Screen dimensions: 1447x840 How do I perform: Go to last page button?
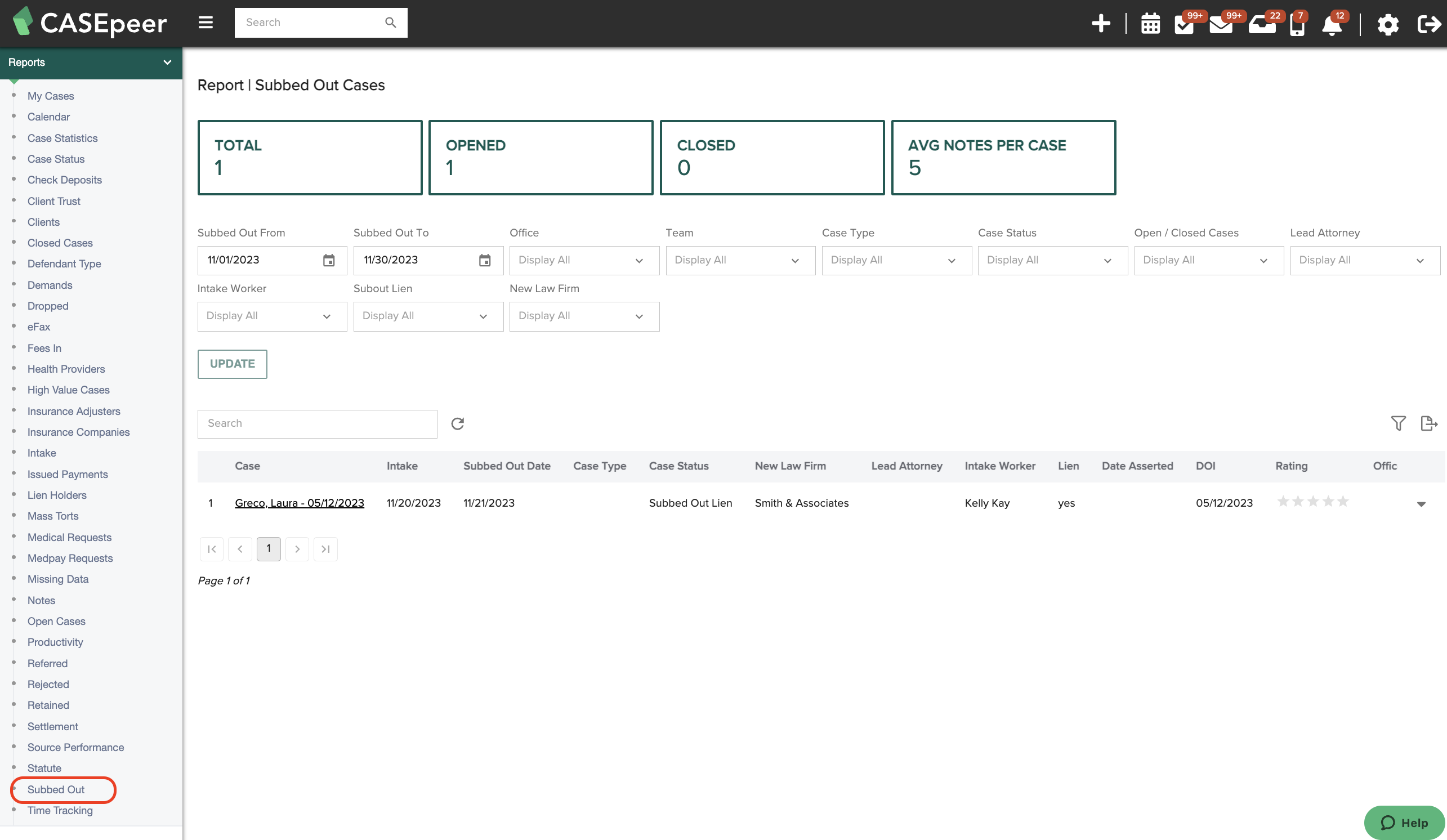pos(325,549)
